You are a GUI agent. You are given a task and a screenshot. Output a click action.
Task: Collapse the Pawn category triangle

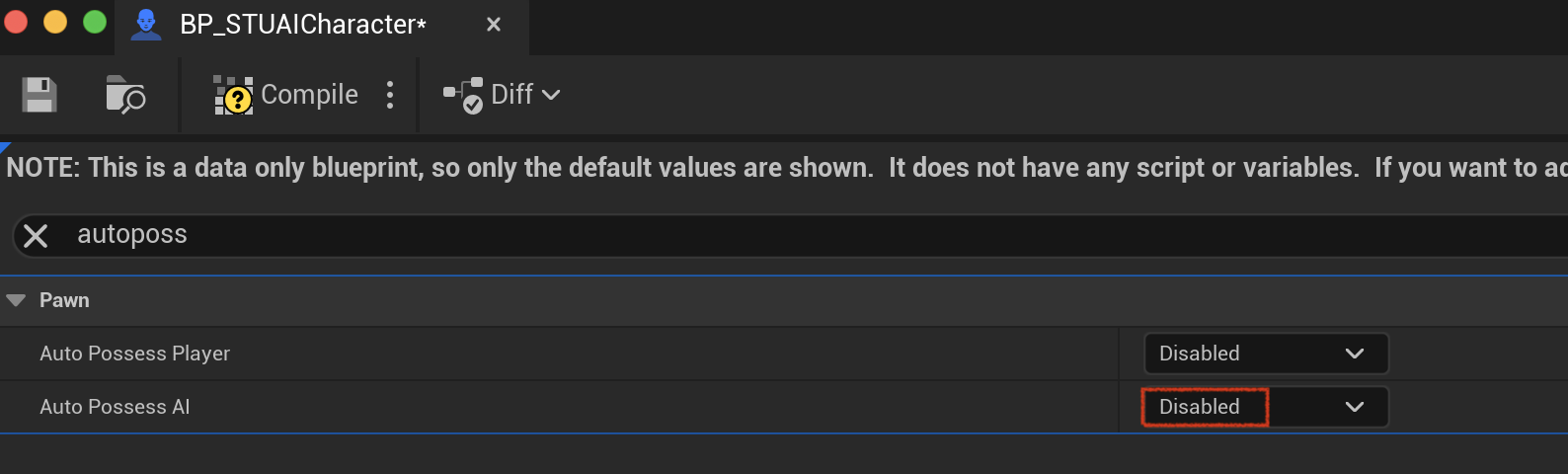(x=16, y=300)
